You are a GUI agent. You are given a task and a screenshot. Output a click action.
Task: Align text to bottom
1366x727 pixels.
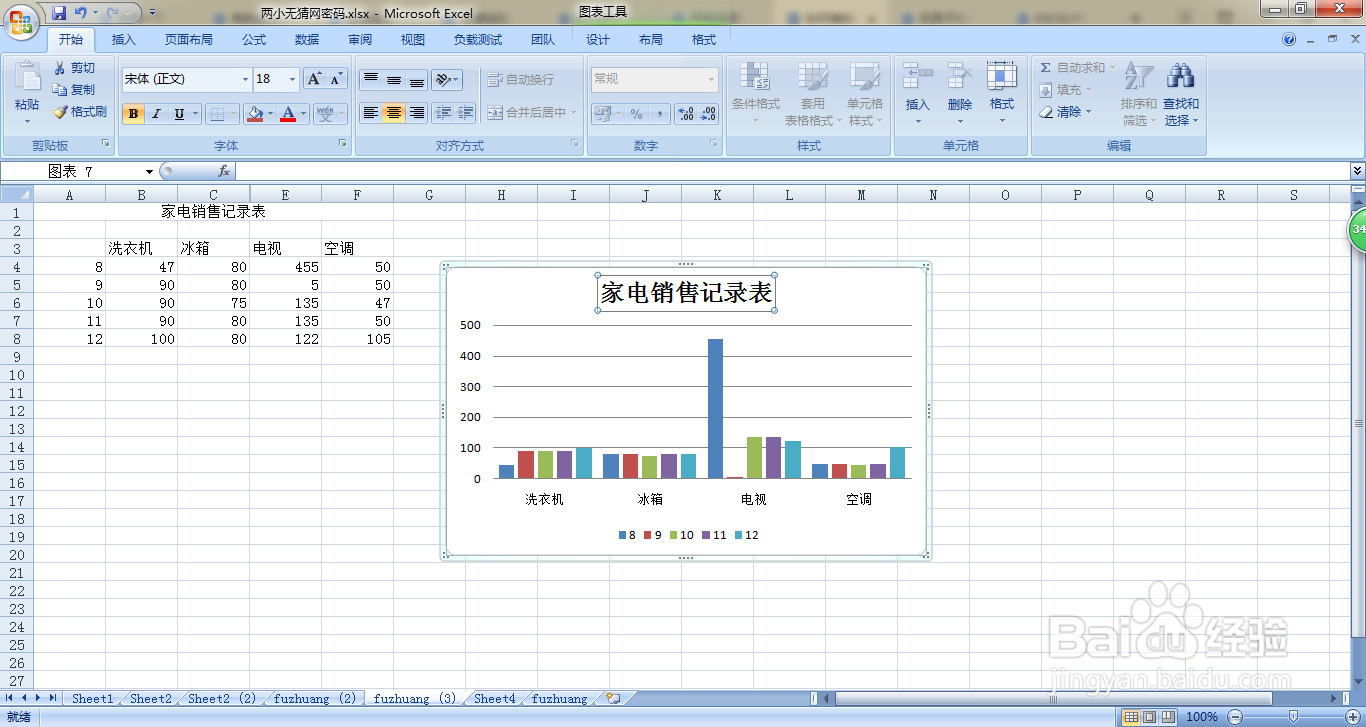click(417, 79)
